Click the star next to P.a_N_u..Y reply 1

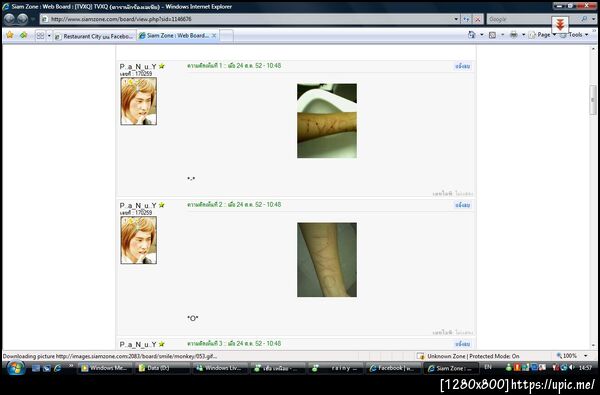(x=161, y=66)
